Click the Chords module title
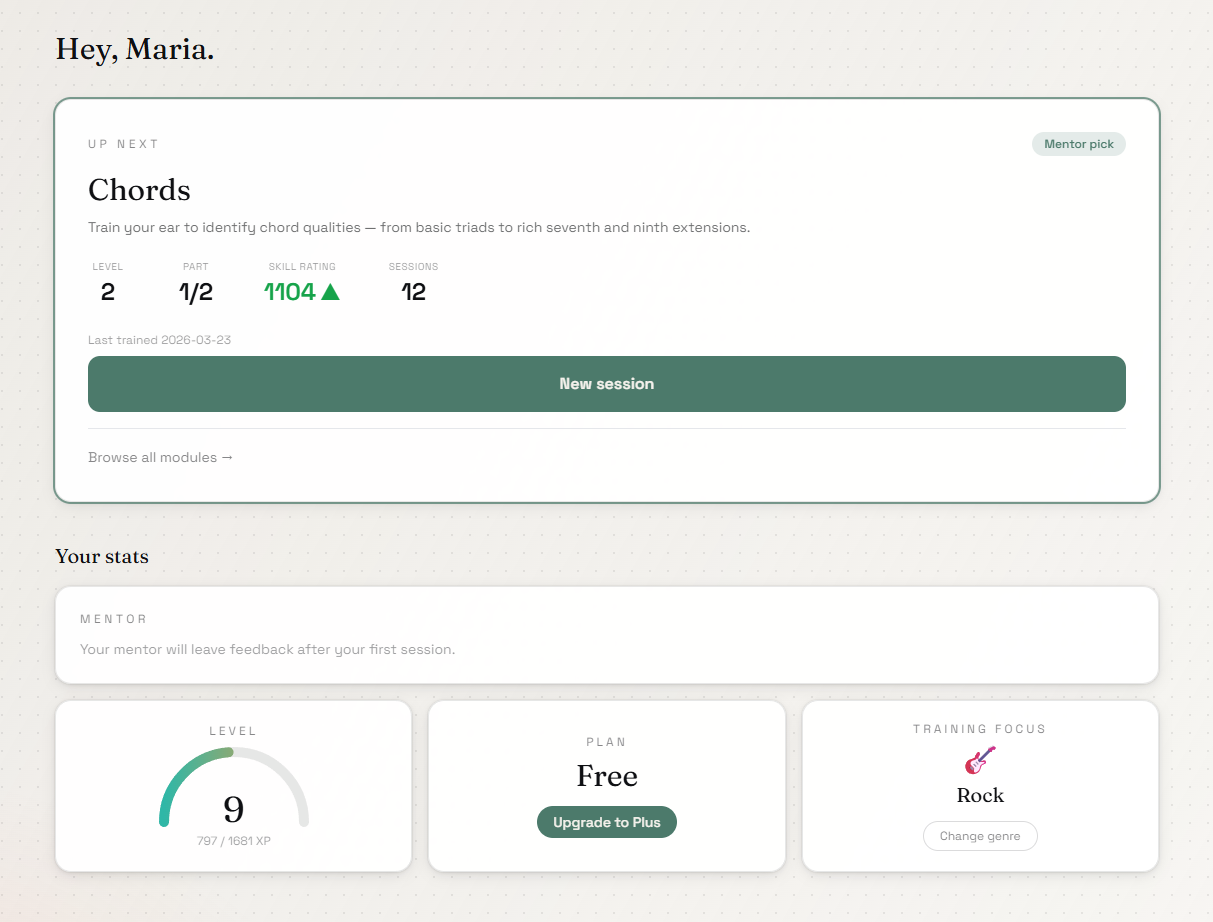 coord(139,190)
